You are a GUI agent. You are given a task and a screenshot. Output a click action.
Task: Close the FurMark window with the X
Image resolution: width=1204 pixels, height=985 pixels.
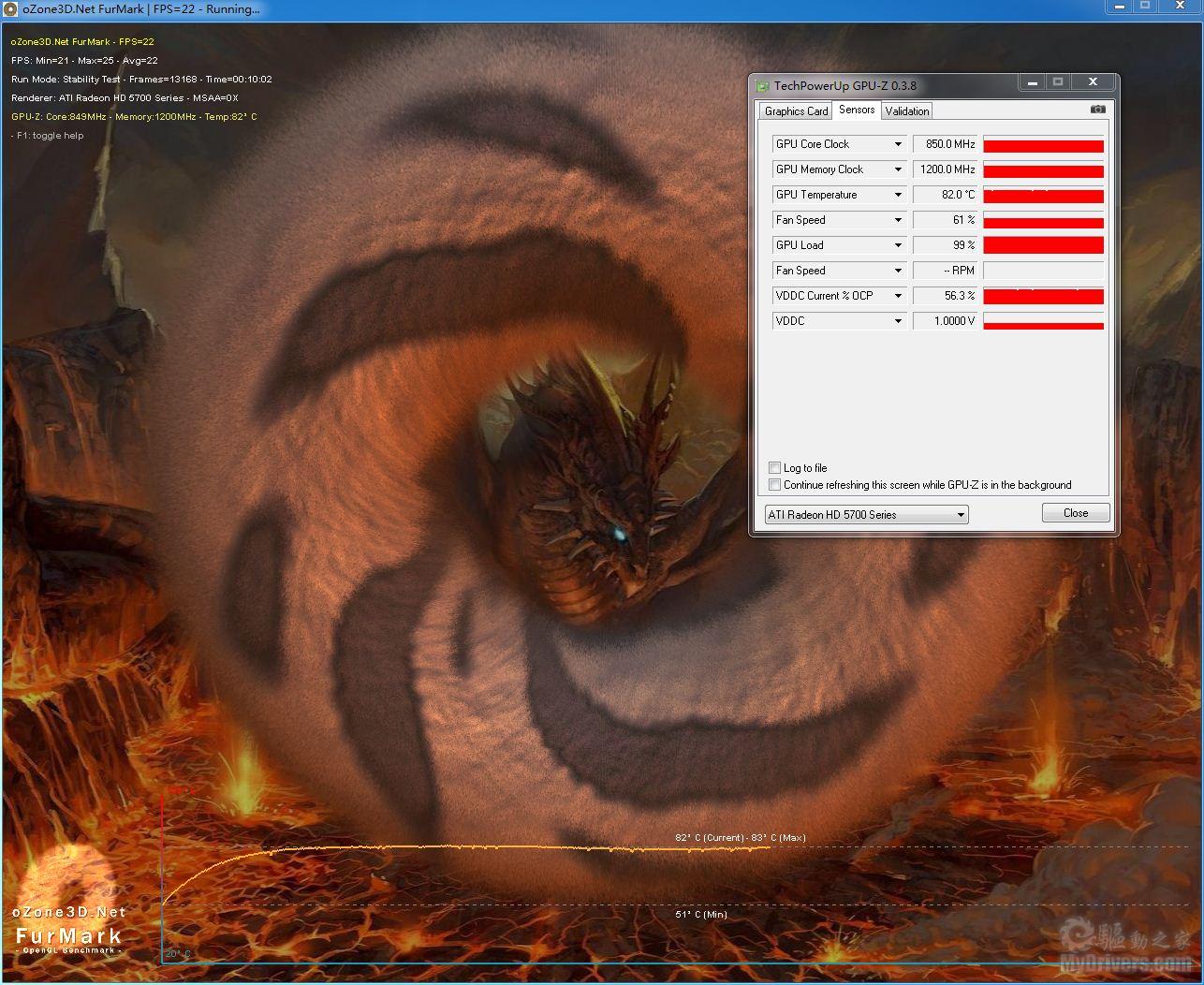1179,6
